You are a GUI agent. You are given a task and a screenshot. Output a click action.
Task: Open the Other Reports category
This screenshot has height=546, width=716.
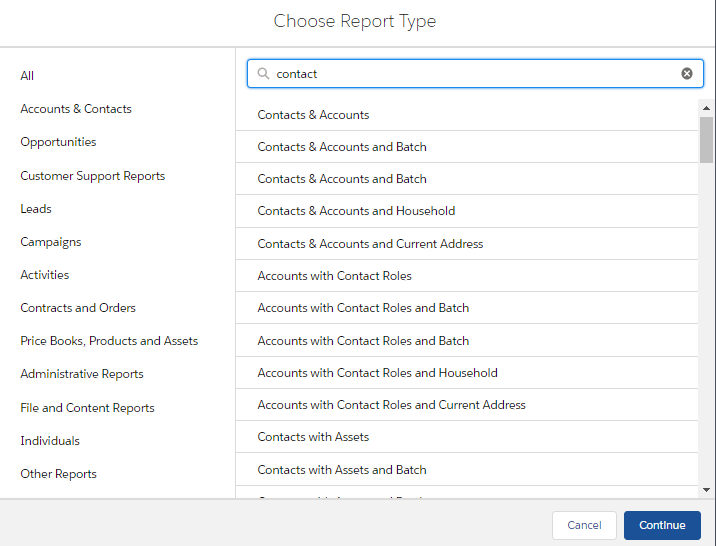[58, 474]
